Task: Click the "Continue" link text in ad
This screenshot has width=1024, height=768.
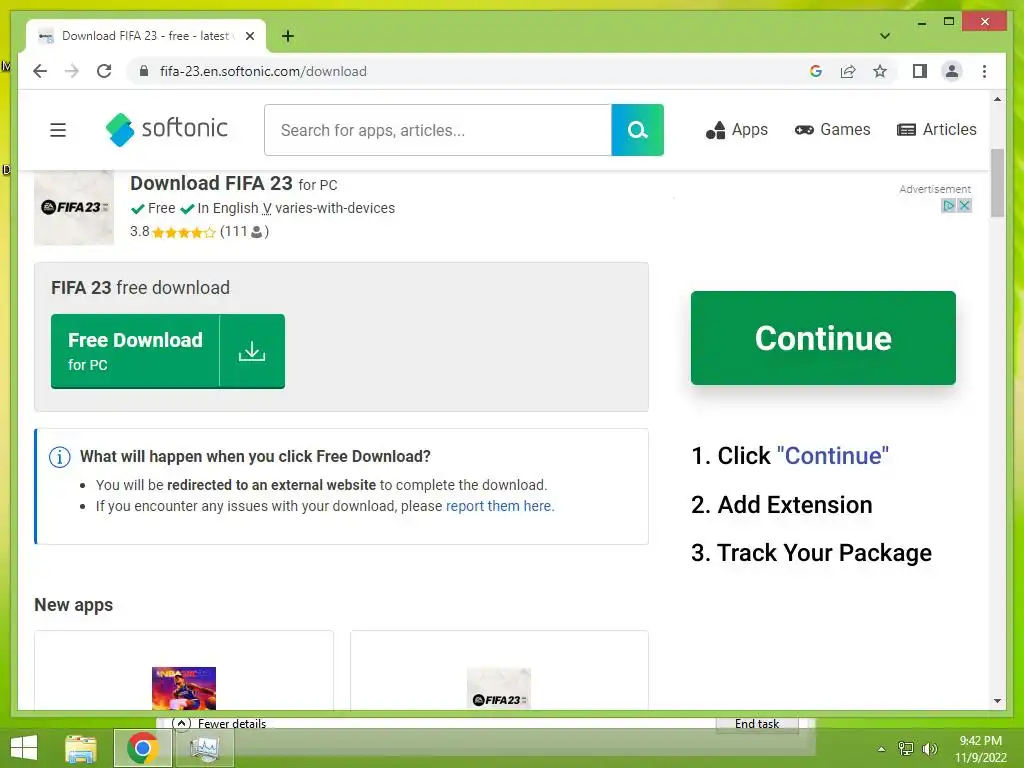Action: point(833,456)
